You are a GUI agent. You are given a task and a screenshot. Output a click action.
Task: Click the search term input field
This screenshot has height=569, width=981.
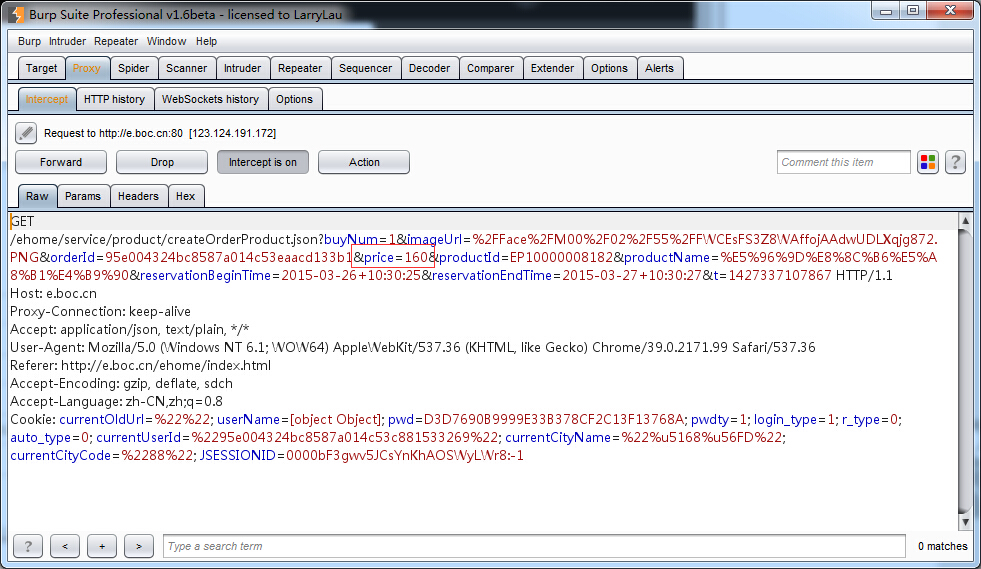click(x=534, y=546)
